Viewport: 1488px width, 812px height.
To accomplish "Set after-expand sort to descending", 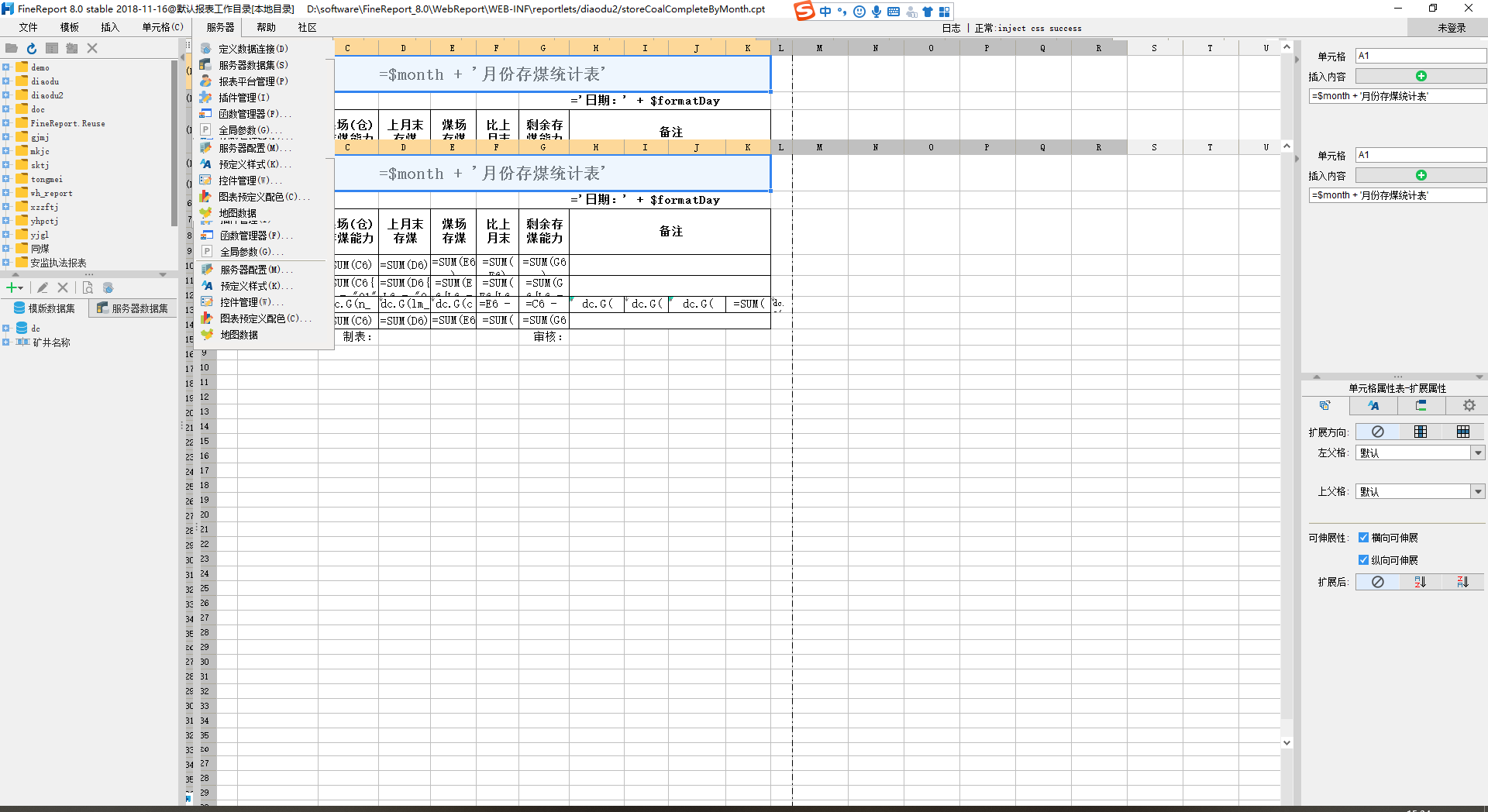I will pos(1462,582).
